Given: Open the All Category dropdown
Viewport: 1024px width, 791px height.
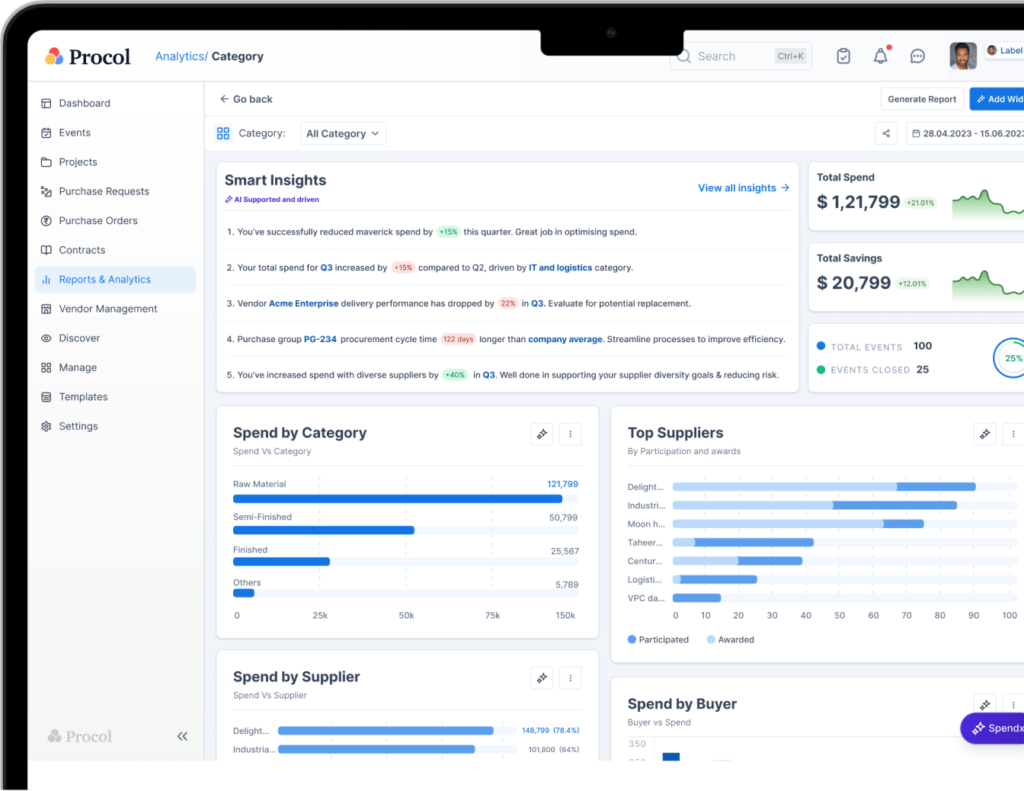Looking at the screenshot, I should click(x=343, y=133).
